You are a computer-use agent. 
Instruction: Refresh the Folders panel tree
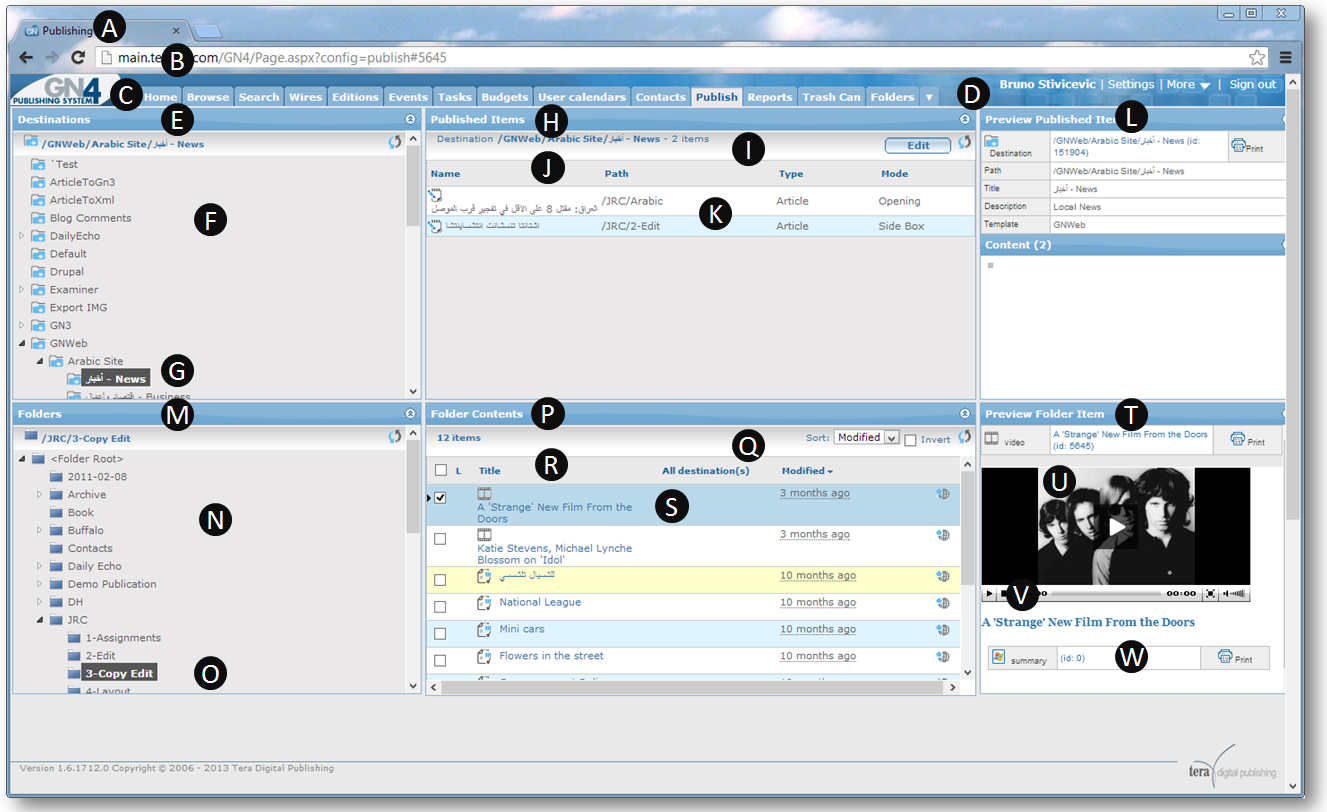pyautogui.click(x=395, y=437)
